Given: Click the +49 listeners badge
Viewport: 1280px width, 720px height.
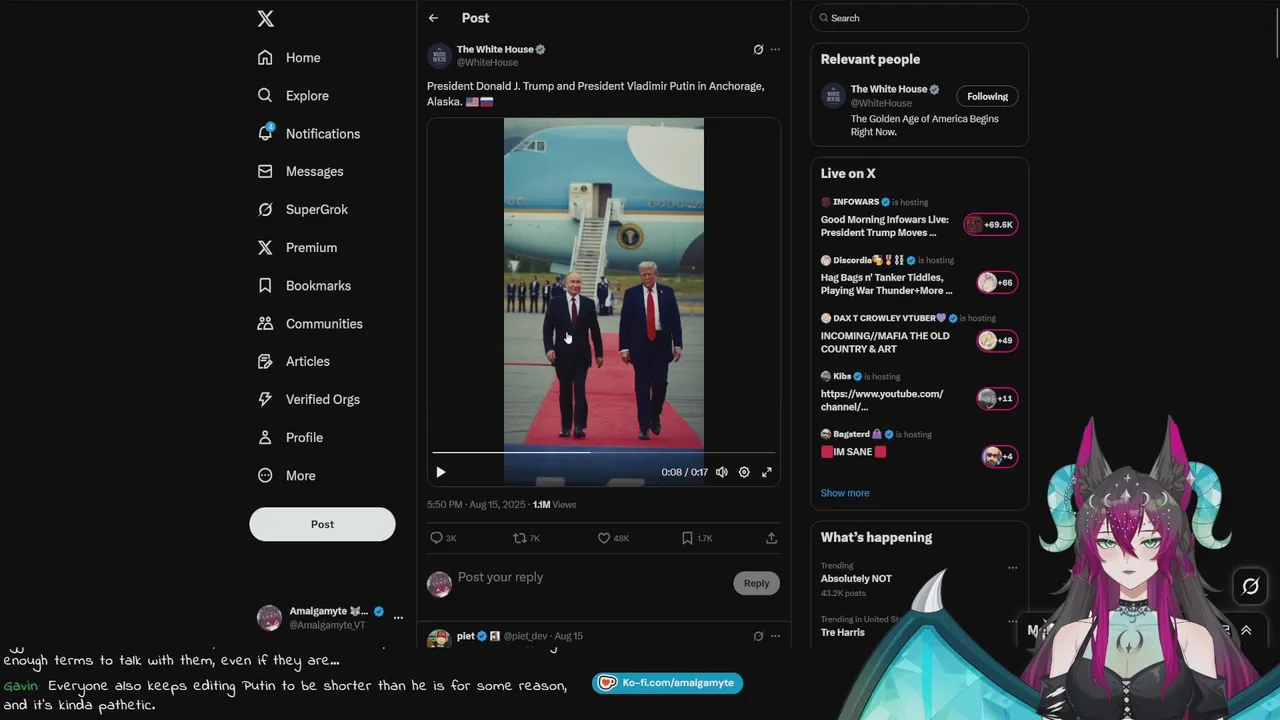Looking at the screenshot, I should pyautogui.click(x=997, y=341).
